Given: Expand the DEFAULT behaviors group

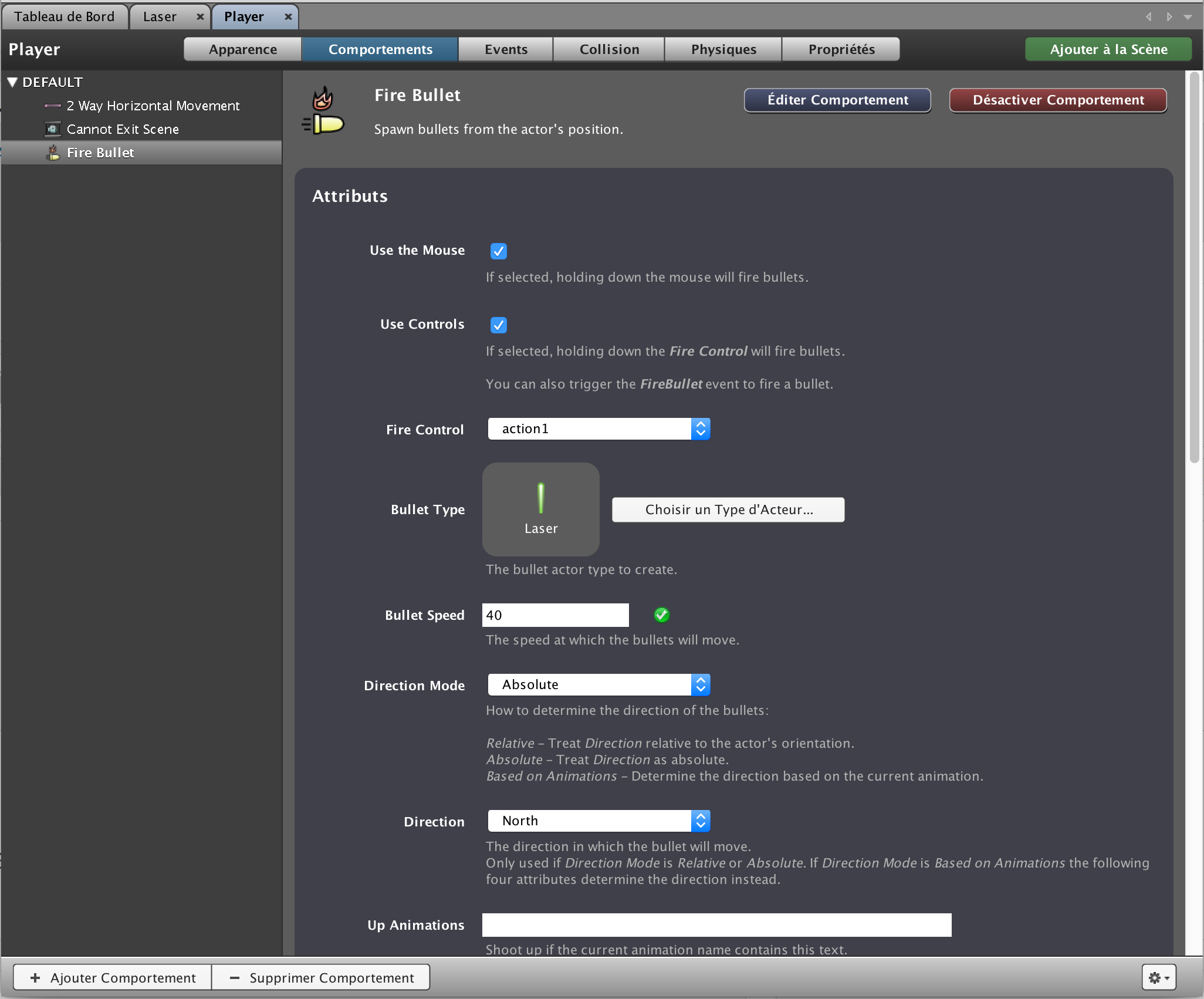Looking at the screenshot, I should (11, 82).
